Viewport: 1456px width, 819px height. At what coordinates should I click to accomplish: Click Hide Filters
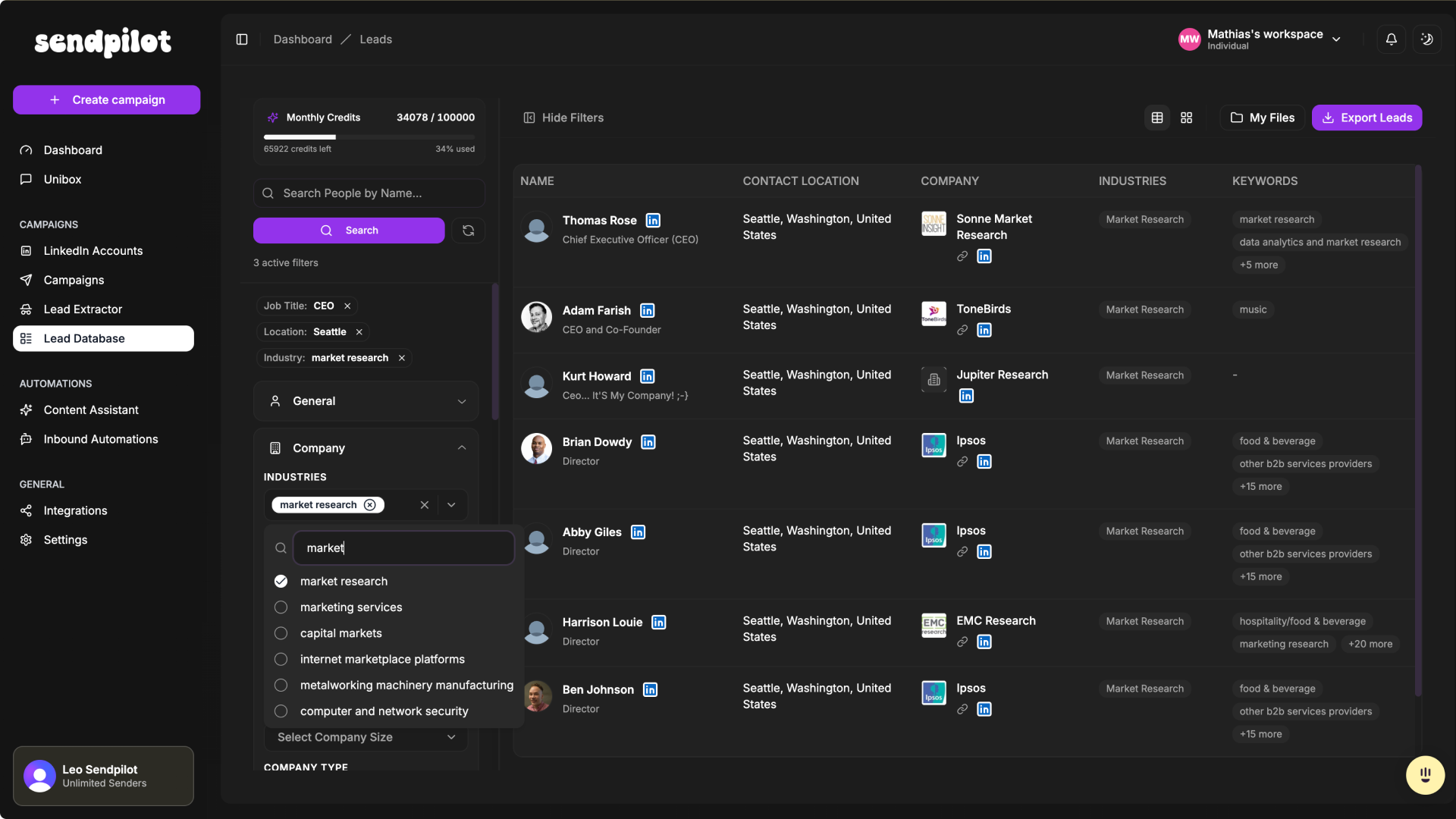point(563,118)
